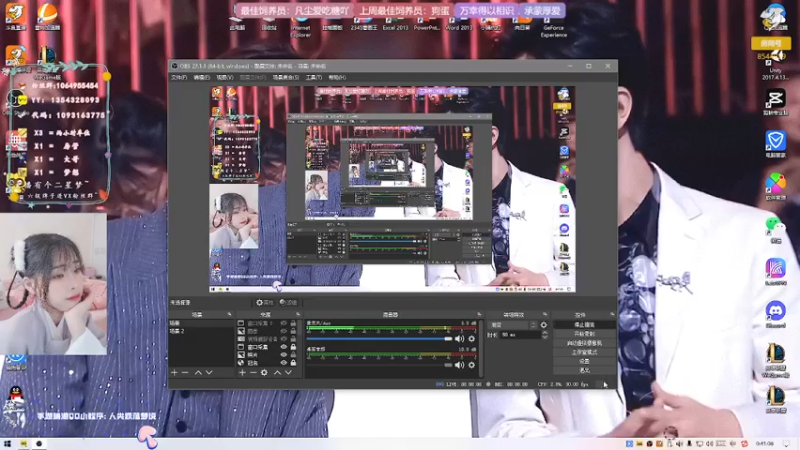This screenshot has width=800, height=450.
Task: Open the 视图(V) menu
Action: tap(224, 78)
